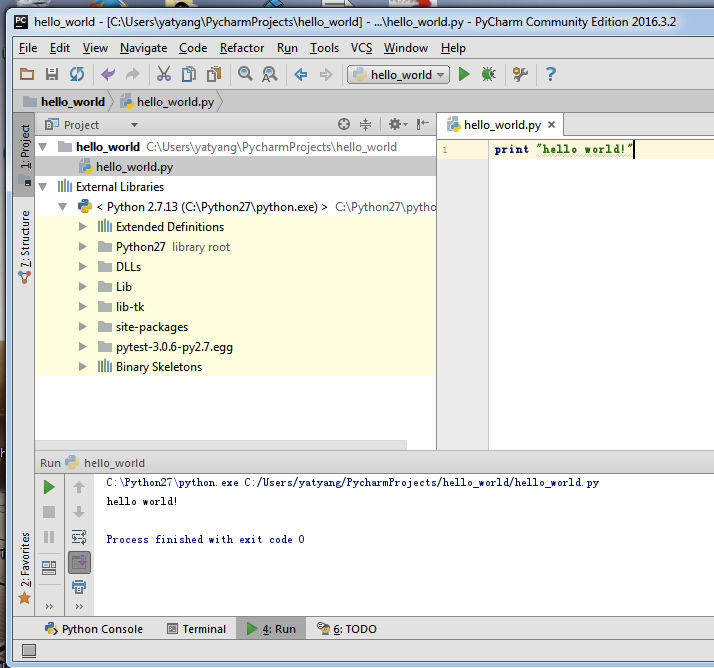
Task: Expand the DLLs folder
Action: point(82,267)
